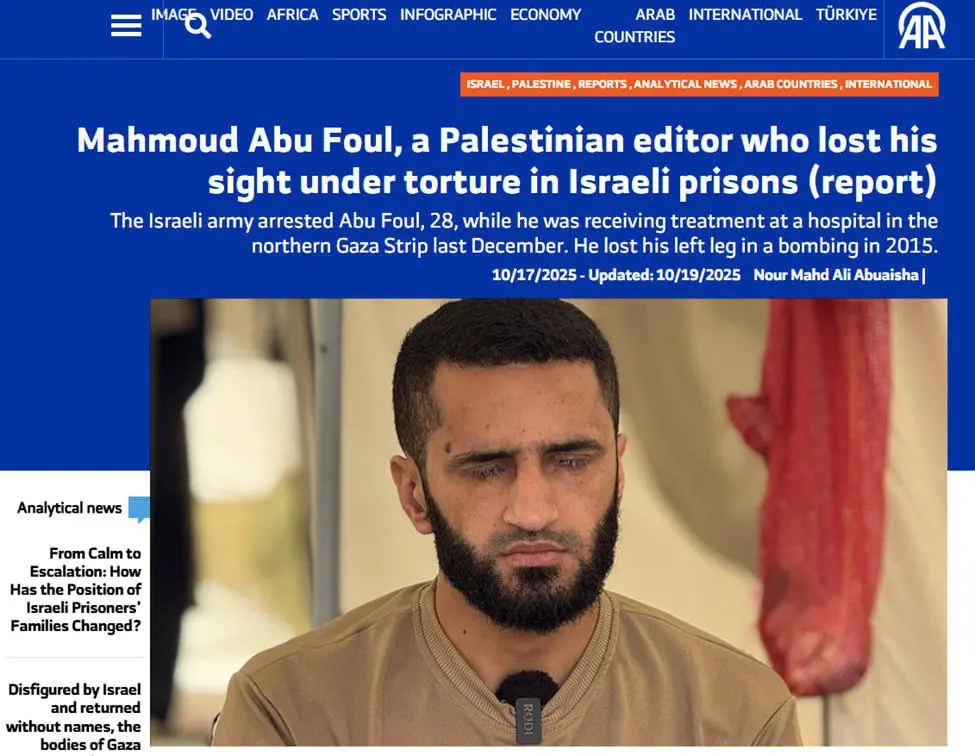Image resolution: width=975 pixels, height=756 pixels.
Task: Select ECONOMY in the top navigation
Action: point(545,14)
